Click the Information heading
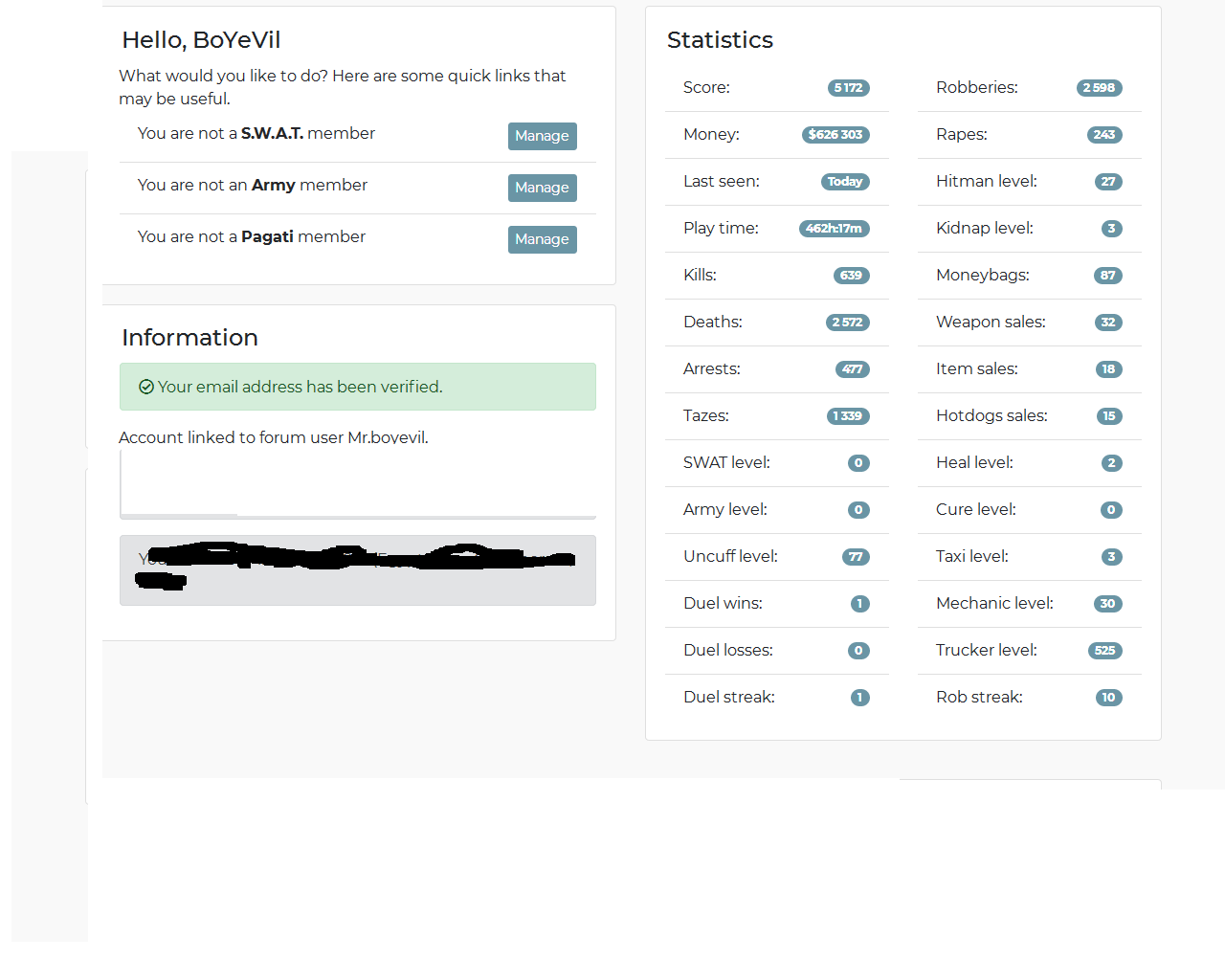 click(x=189, y=338)
